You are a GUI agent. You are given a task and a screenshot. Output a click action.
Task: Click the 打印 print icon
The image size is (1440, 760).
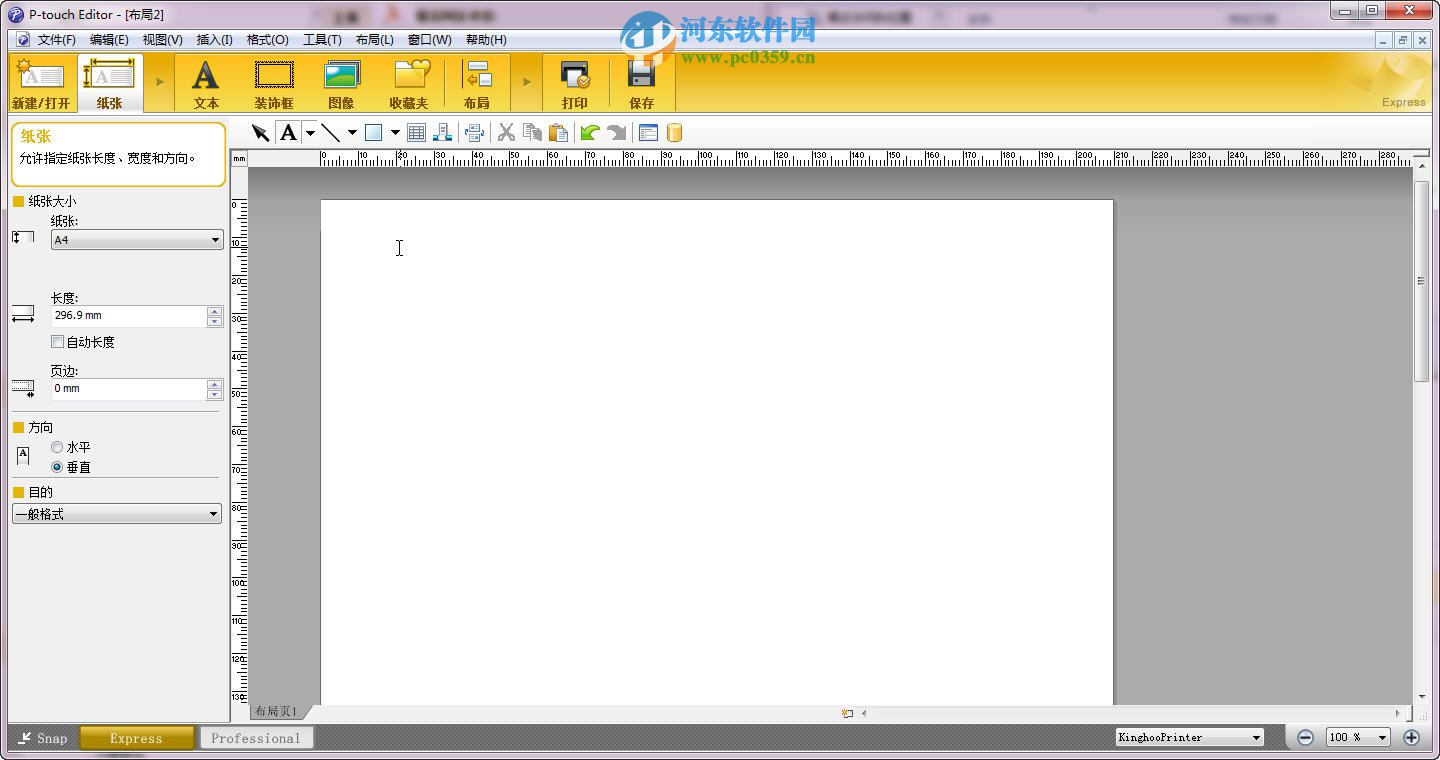click(x=575, y=82)
